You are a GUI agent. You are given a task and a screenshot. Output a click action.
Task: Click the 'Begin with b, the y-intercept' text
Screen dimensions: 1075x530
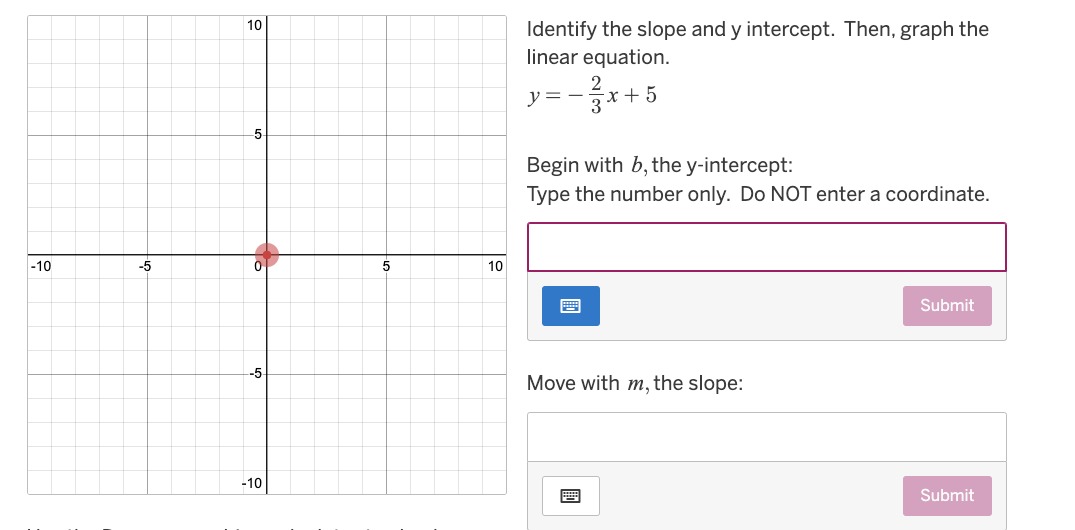660,165
